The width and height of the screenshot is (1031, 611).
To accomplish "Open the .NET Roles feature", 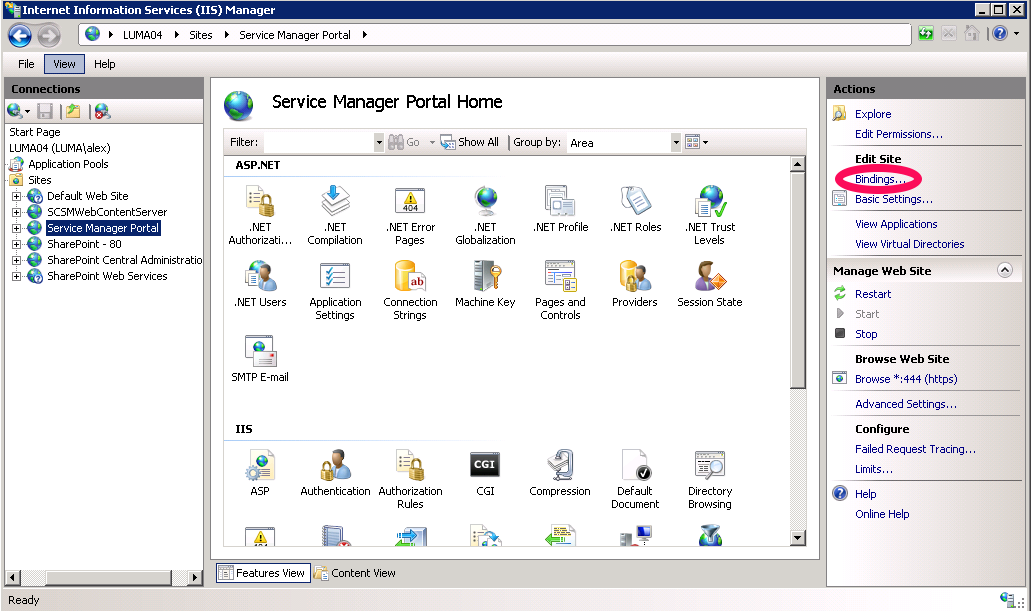I will coord(635,209).
